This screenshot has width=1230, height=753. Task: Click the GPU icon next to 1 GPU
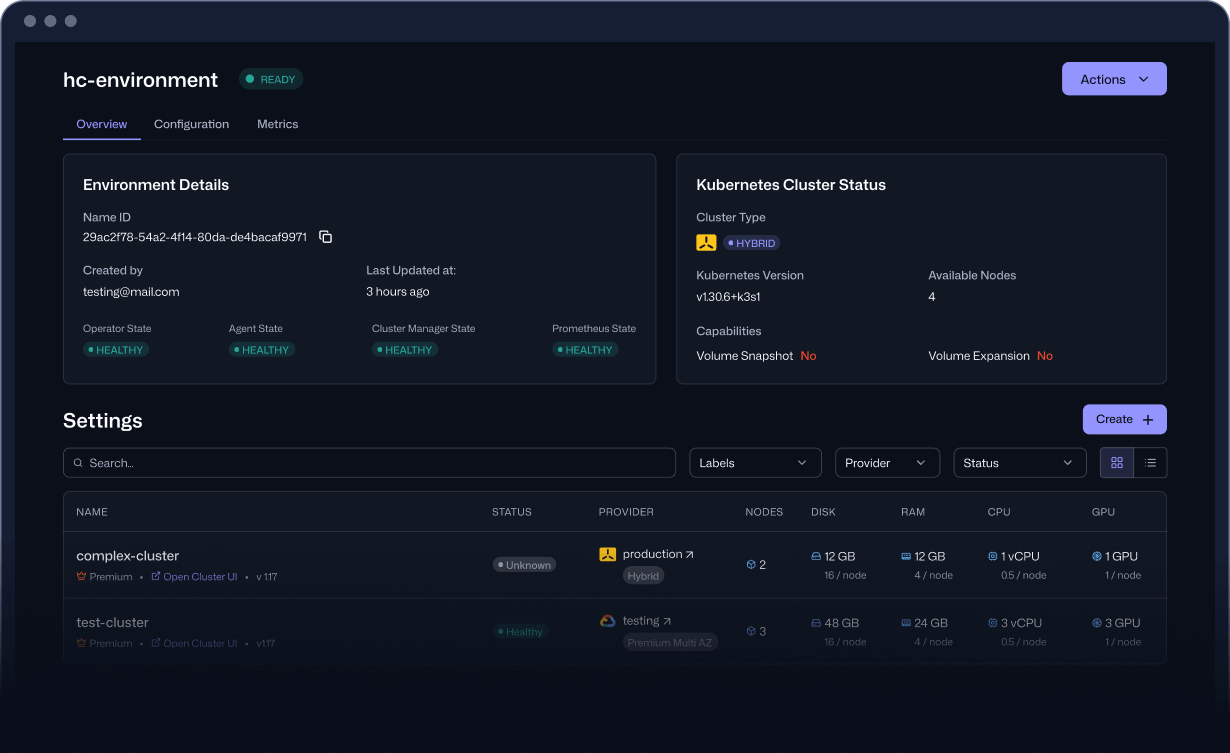(1097, 556)
